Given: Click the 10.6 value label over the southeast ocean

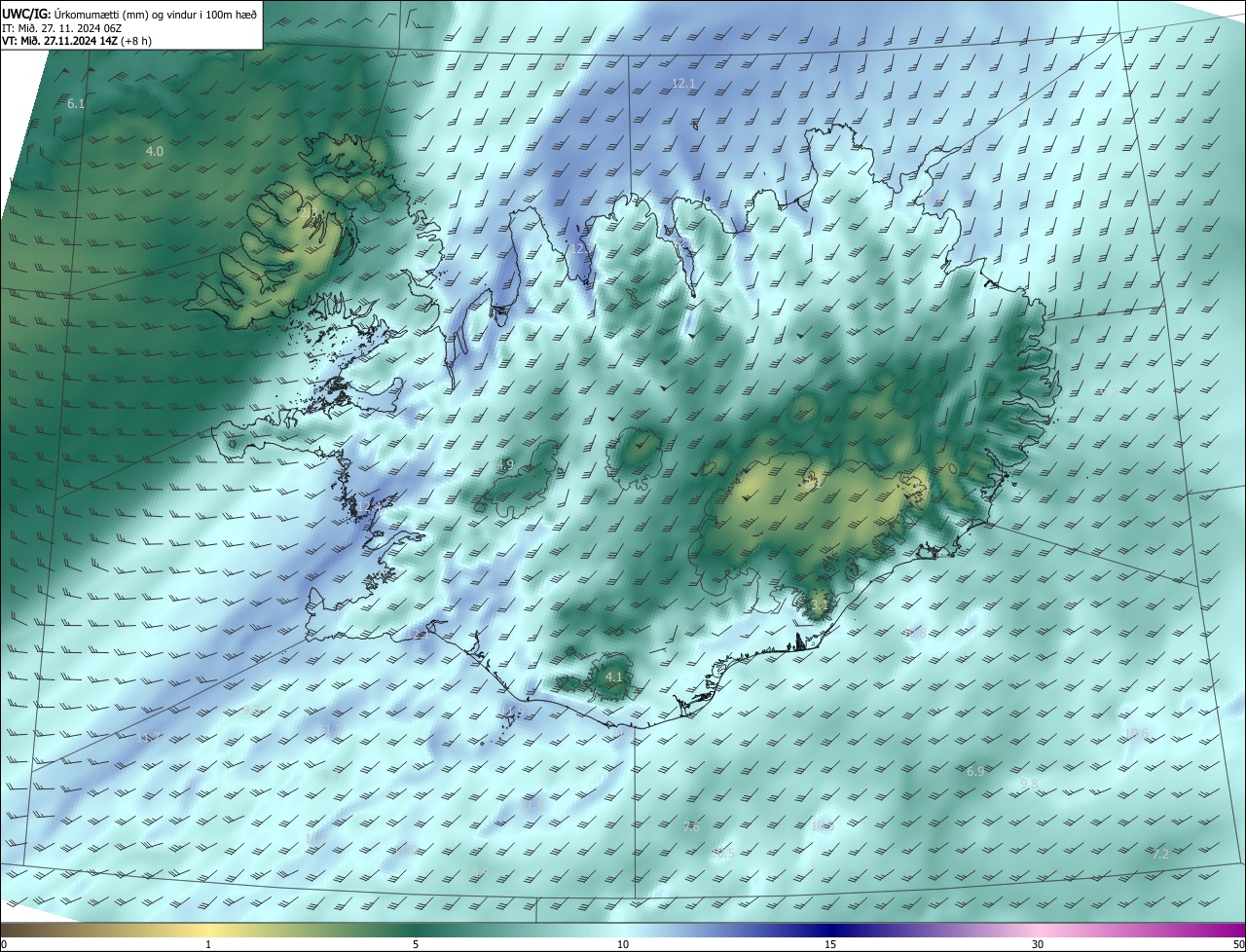Looking at the screenshot, I should (x=1136, y=733).
